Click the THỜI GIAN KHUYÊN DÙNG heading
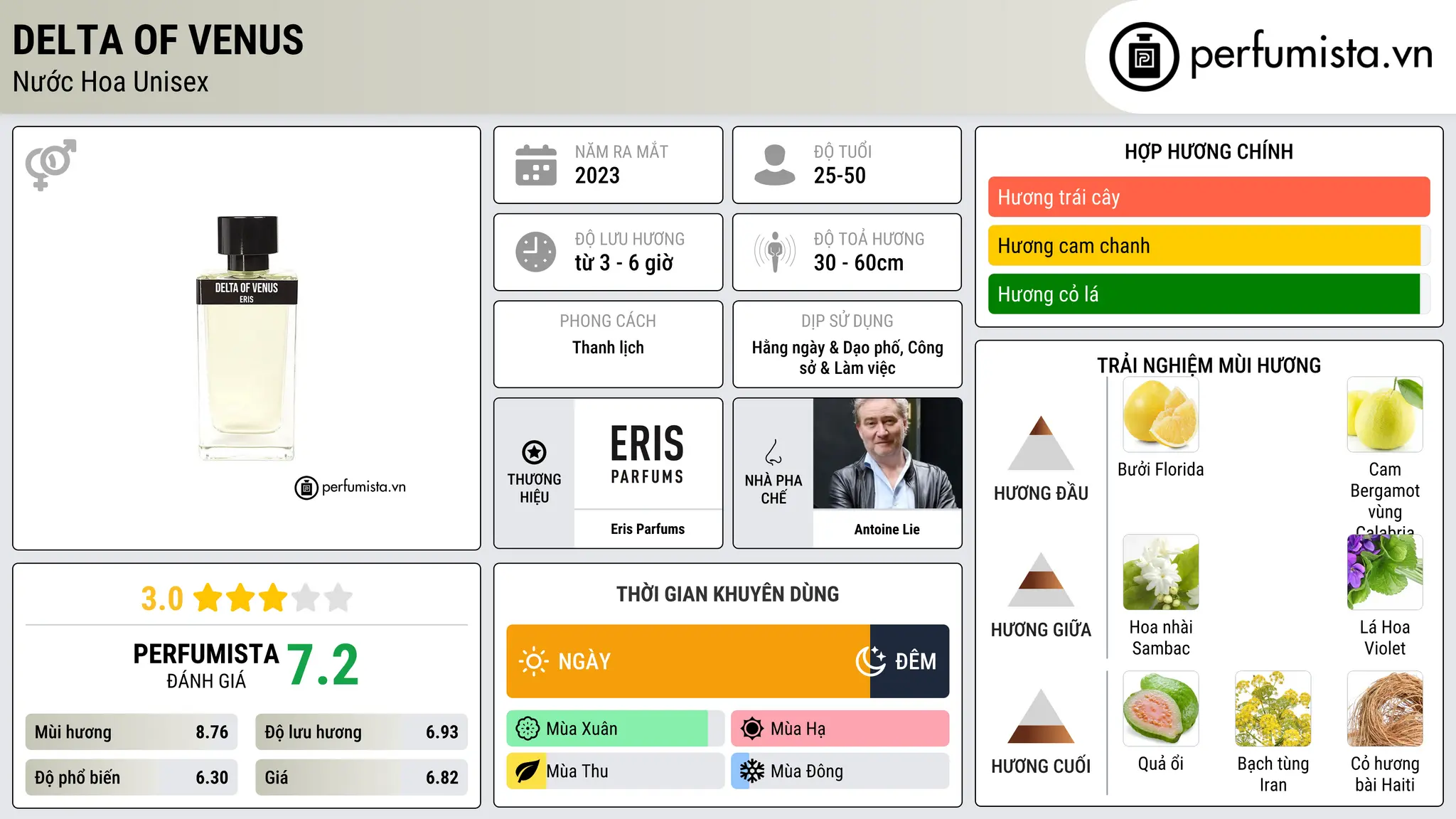This screenshot has height=819, width=1456. tap(727, 594)
